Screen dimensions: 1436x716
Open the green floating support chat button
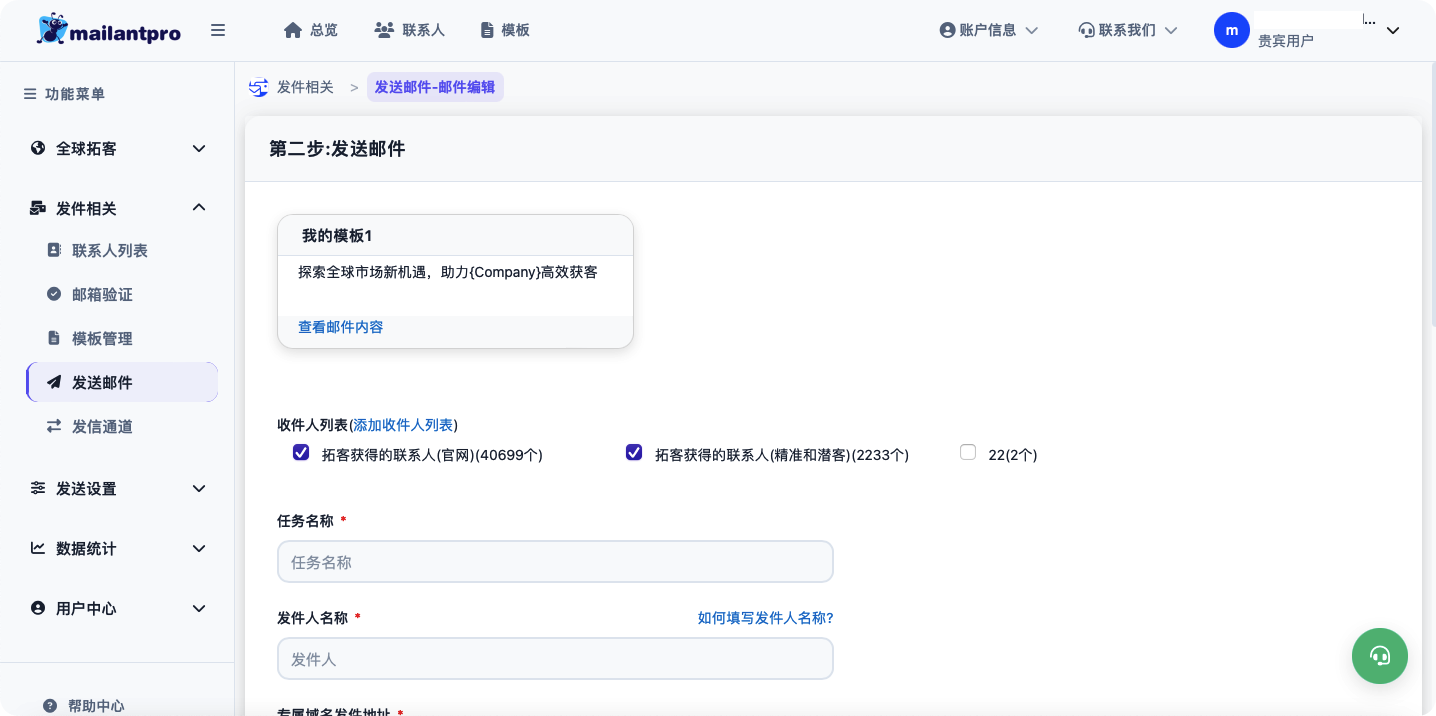(1380, 656)
